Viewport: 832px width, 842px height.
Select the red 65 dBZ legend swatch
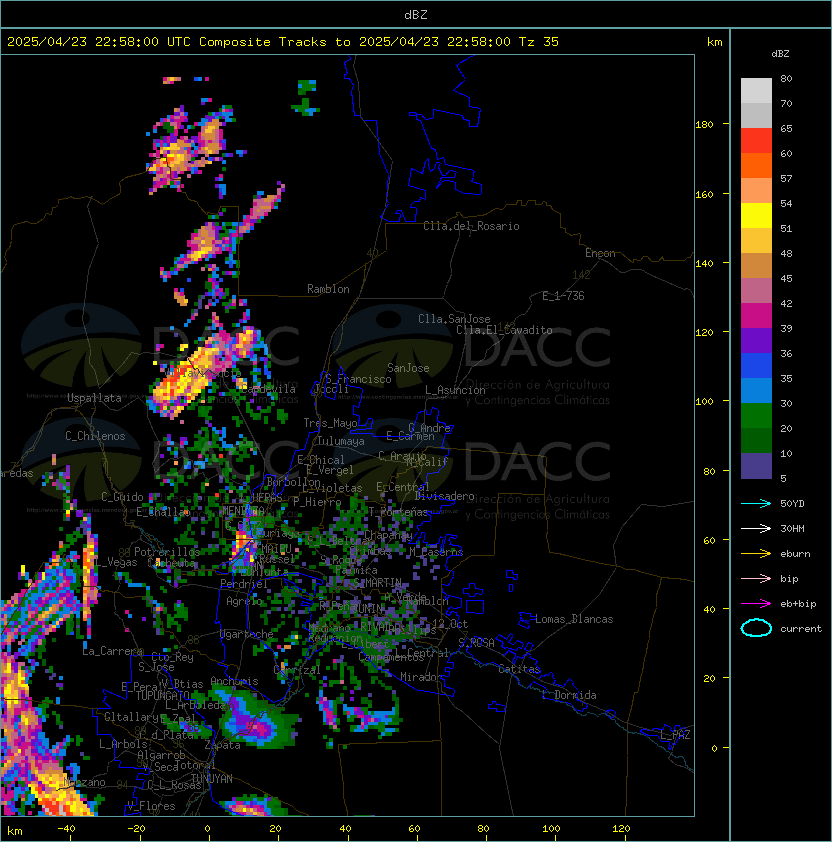tap(756, 140)
